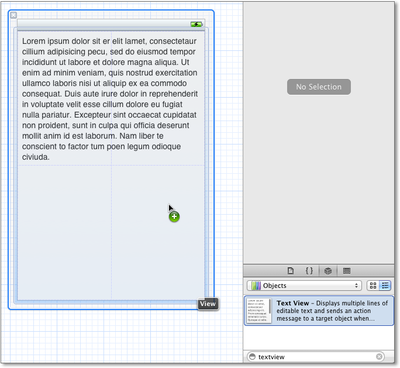Switch library to icon grid view
The height and width of the screenshot is (368, 400).
click(373, 285)
